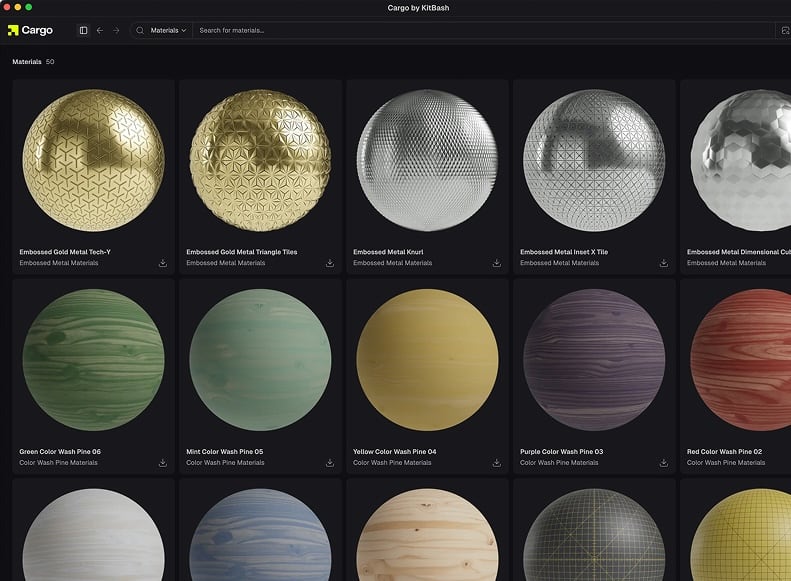
Task: Select the Yellow Color Wash Pine sphere thumbnail
Action: (427, 359)
